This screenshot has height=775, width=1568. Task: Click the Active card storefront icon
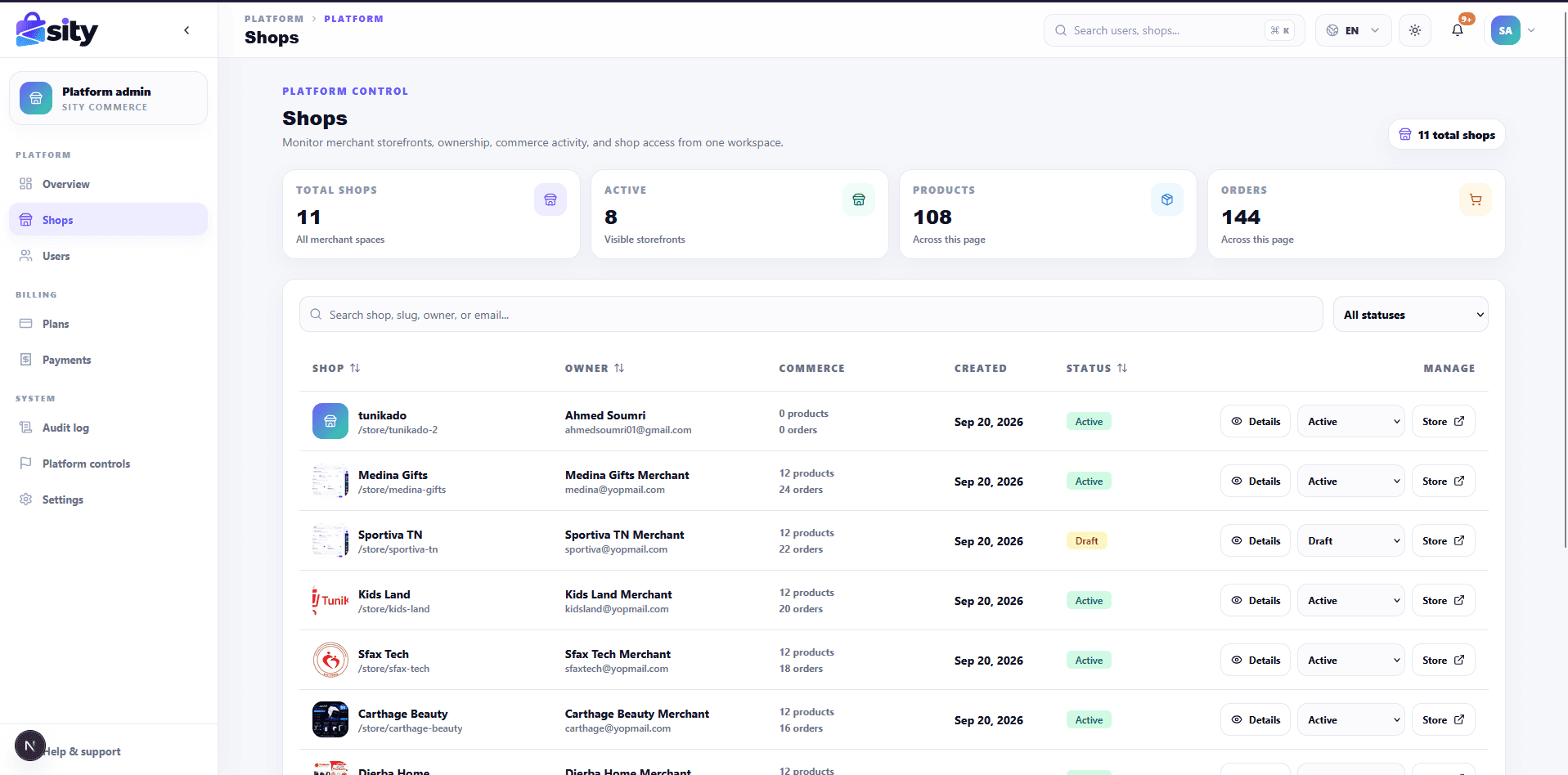[859, 199]
